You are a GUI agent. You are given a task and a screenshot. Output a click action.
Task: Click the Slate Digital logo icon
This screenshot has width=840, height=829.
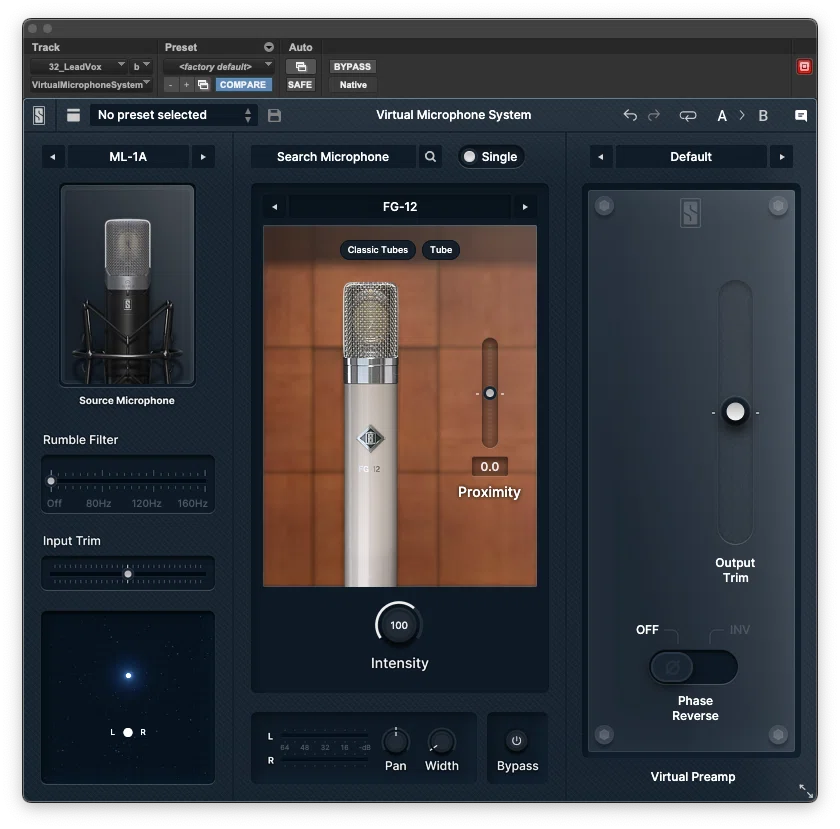point(39,115)
